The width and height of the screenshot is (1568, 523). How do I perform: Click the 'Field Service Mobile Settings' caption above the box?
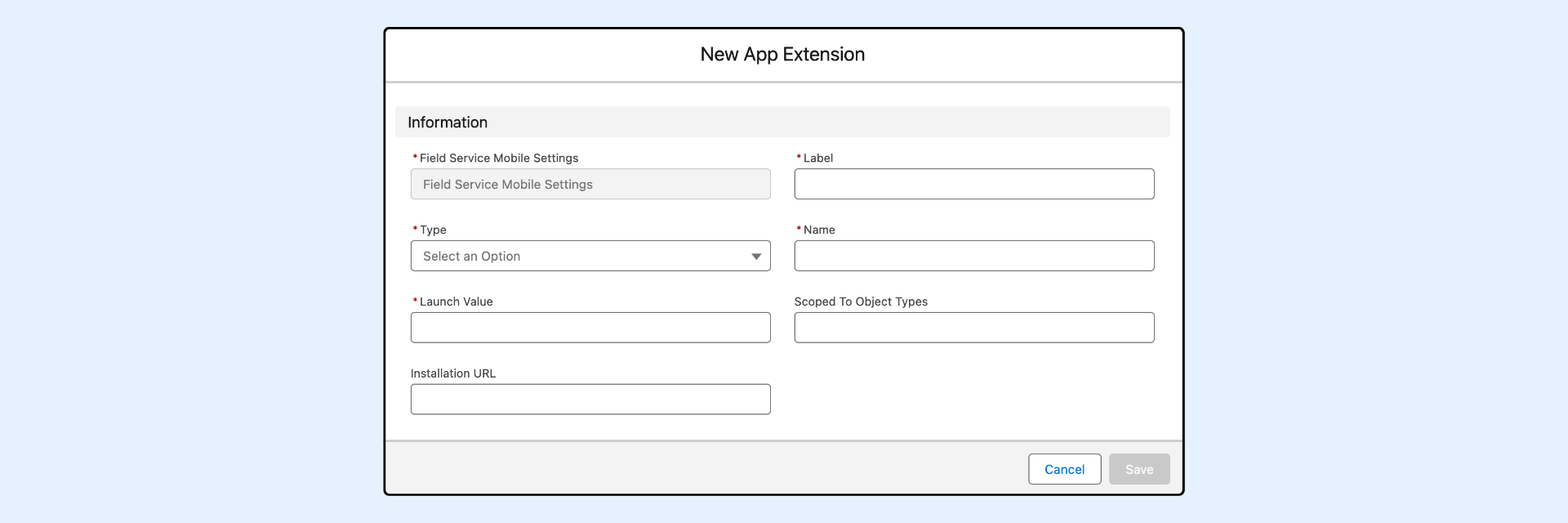[x=498, y=159]
